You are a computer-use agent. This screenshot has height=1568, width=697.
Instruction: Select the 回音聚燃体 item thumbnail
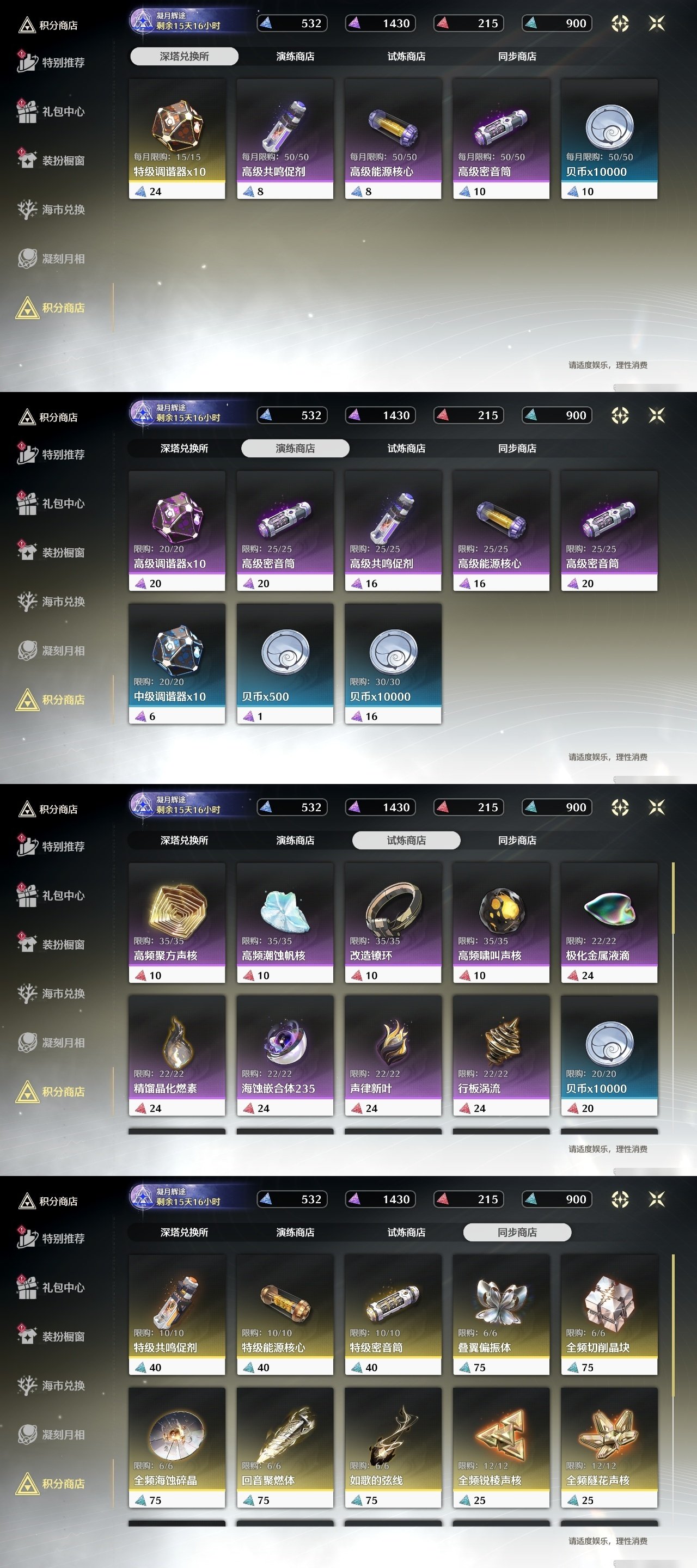[285, 1434]
